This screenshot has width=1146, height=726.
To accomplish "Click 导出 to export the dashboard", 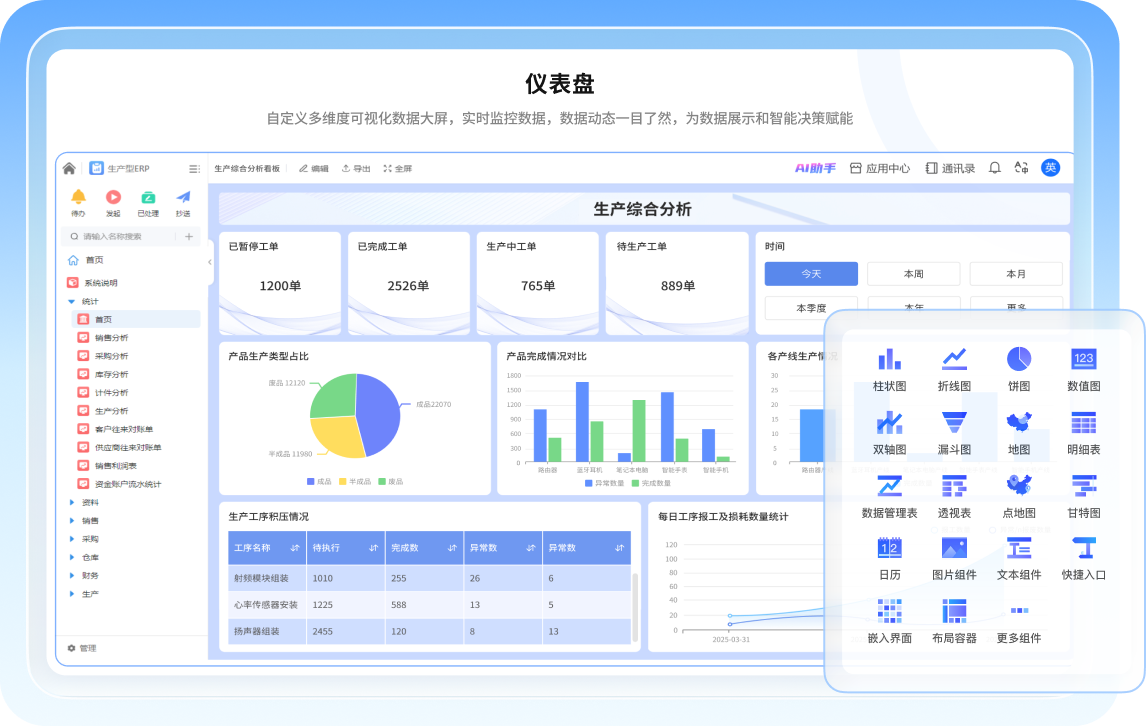I will pyautogui.click(x=356, y=168).
